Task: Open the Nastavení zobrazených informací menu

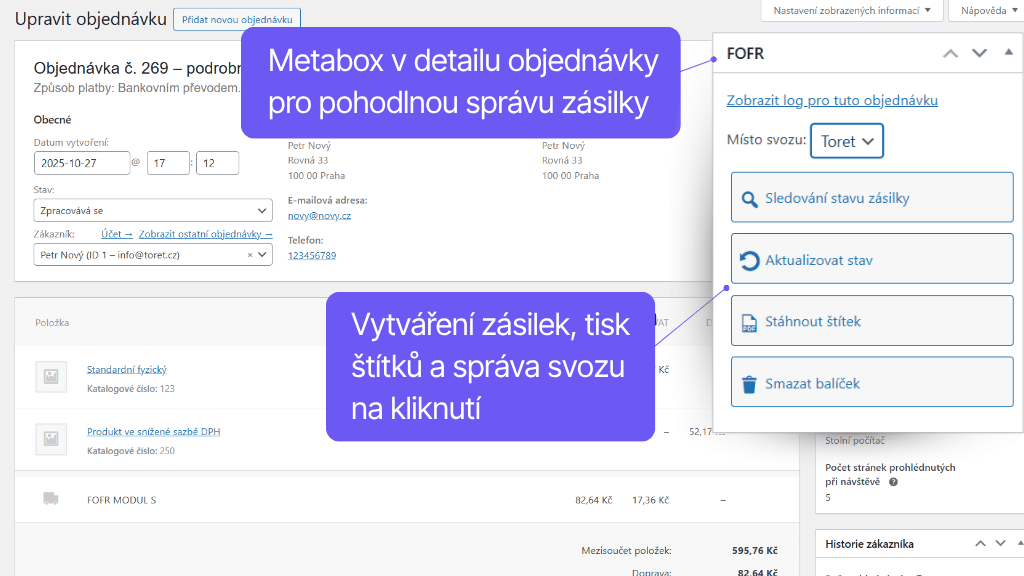Action: pyautogui.click(x=850, y=11)
